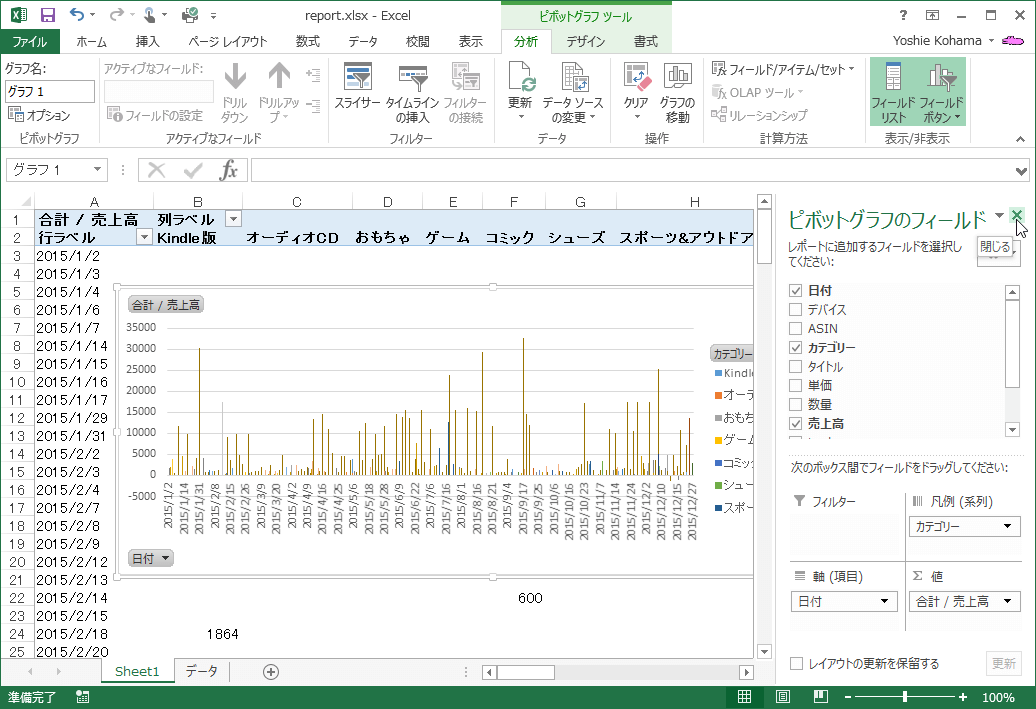
Task: Click the 合計 / 売上高 chart field button
Action: tap(166, 305)
